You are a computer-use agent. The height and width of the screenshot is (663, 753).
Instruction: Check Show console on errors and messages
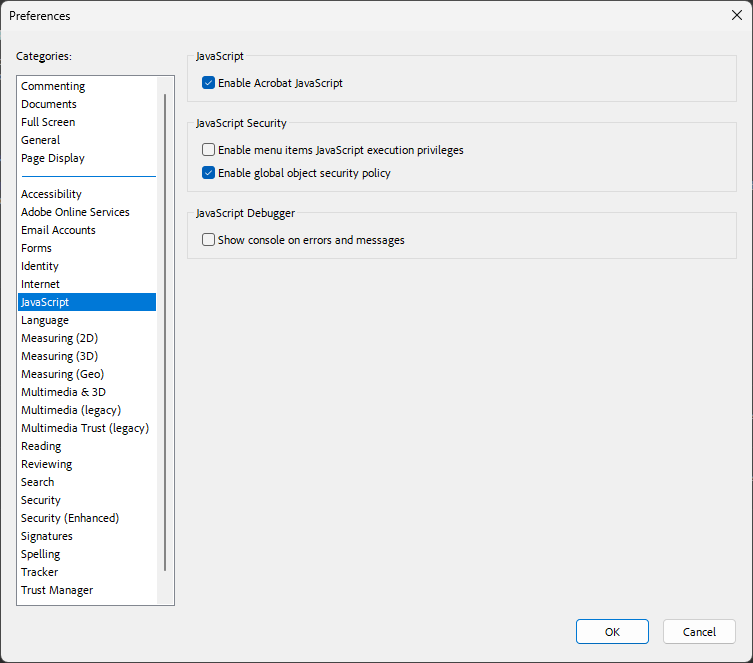(208, 240)
